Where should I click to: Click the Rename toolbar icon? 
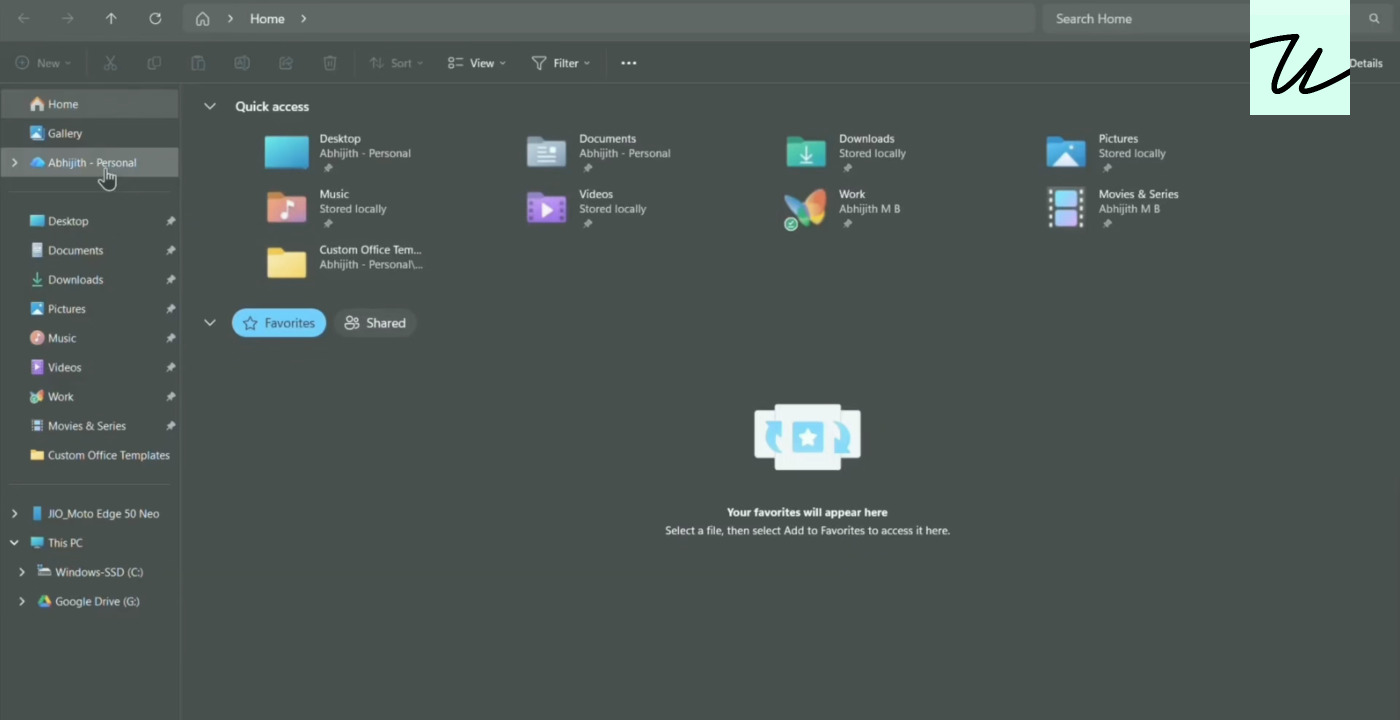(242, 63)
